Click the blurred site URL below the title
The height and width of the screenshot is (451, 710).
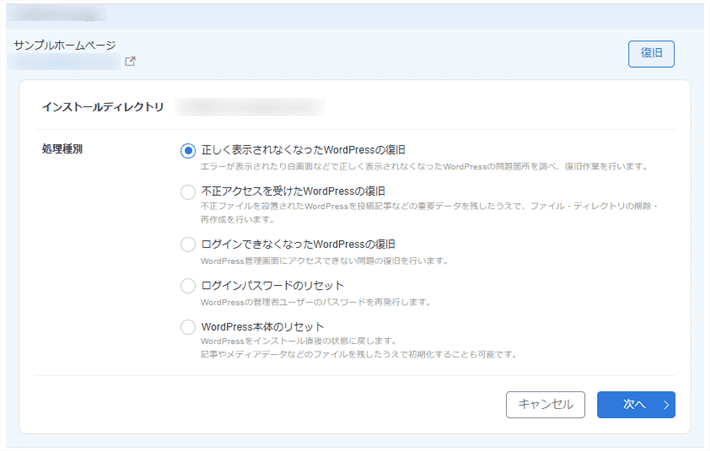point(64,61)
